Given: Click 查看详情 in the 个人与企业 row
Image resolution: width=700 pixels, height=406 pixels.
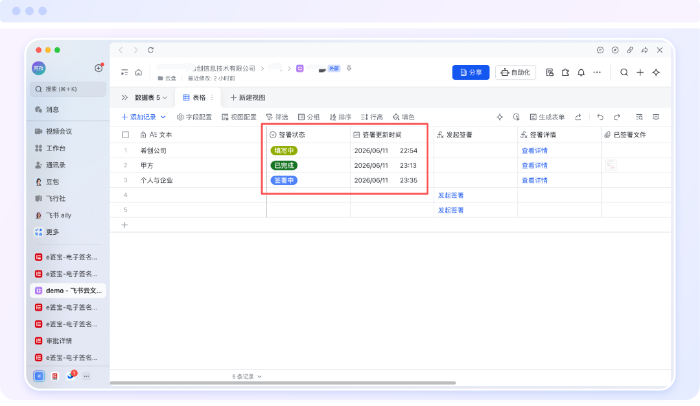Looking at the screenshot, I should click(534, 180).
